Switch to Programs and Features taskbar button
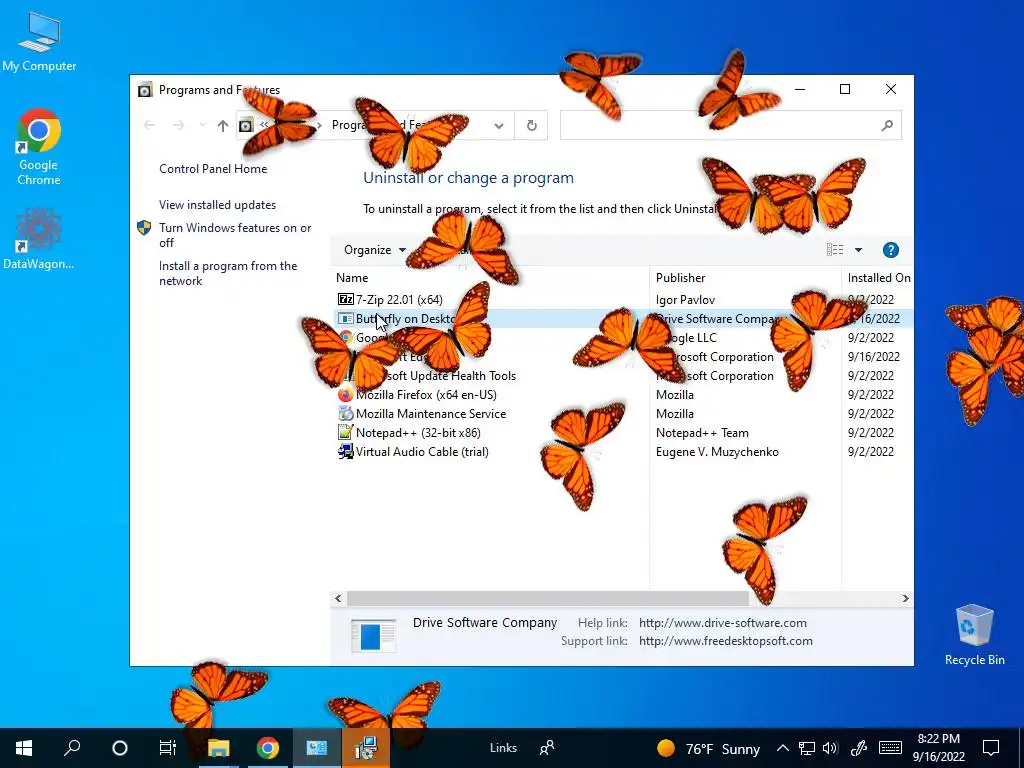Viewport: 1024px width, 768px height. pyautogui.click(x=317, y=748)
